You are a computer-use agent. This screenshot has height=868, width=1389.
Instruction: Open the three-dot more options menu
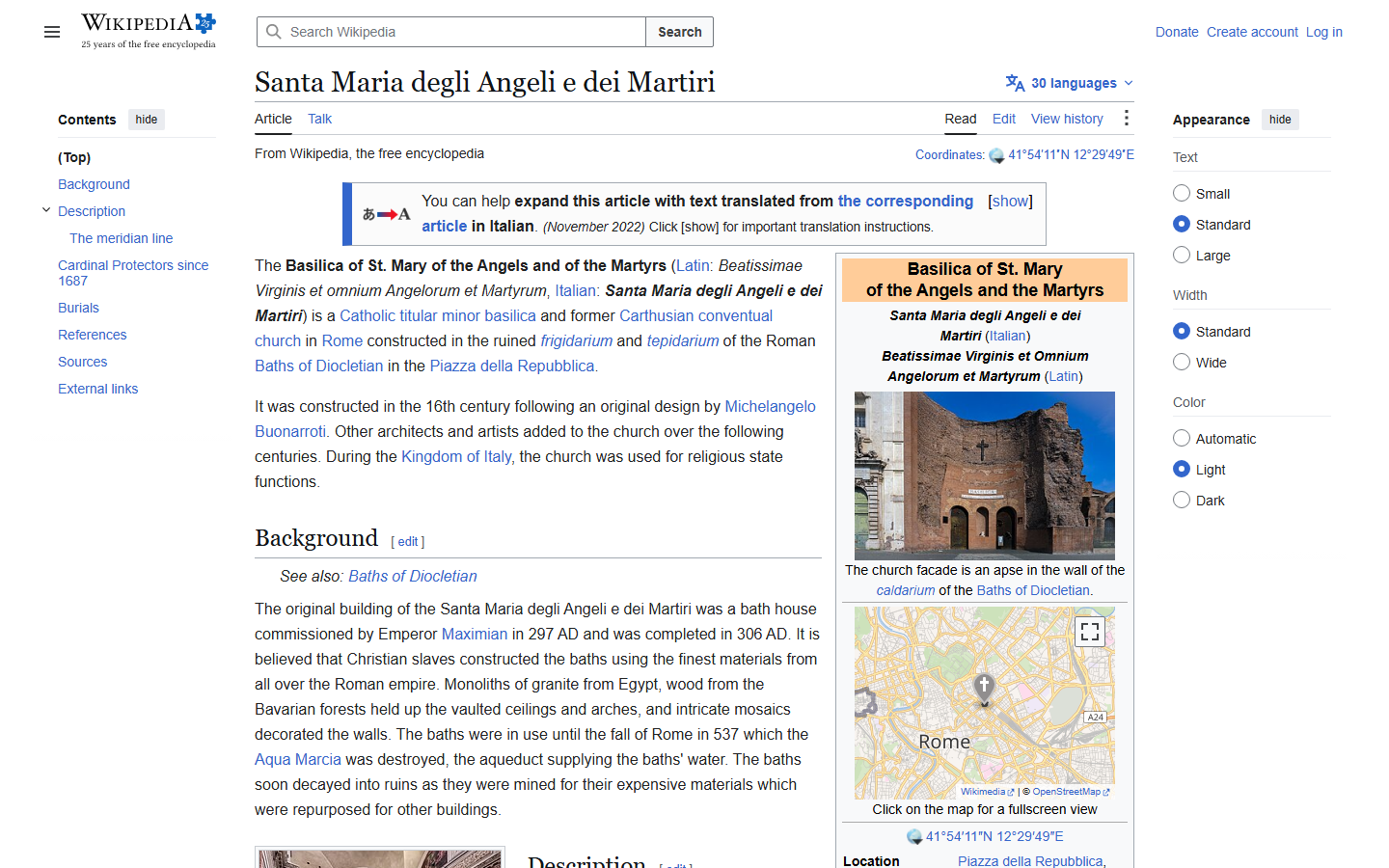point(1126,118)
